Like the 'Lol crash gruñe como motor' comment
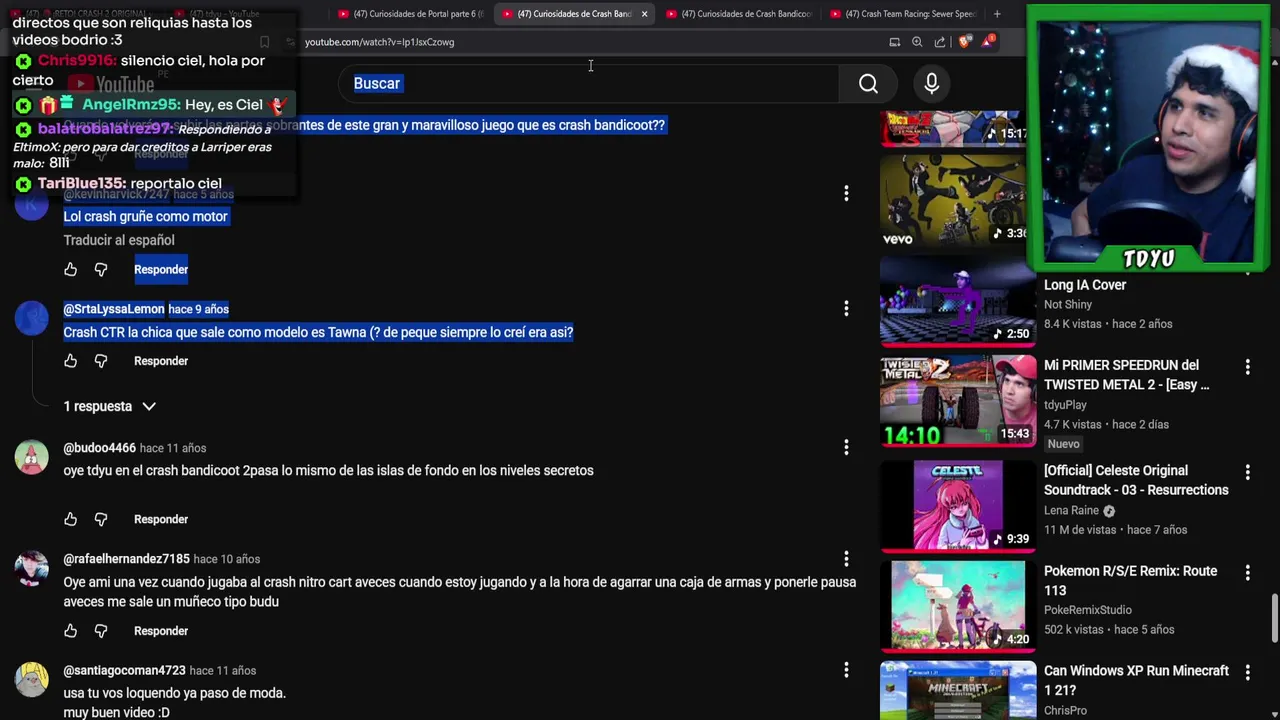Image resolution: width=1280 pixels, height=720 pixels. click(x=70, y=269)
